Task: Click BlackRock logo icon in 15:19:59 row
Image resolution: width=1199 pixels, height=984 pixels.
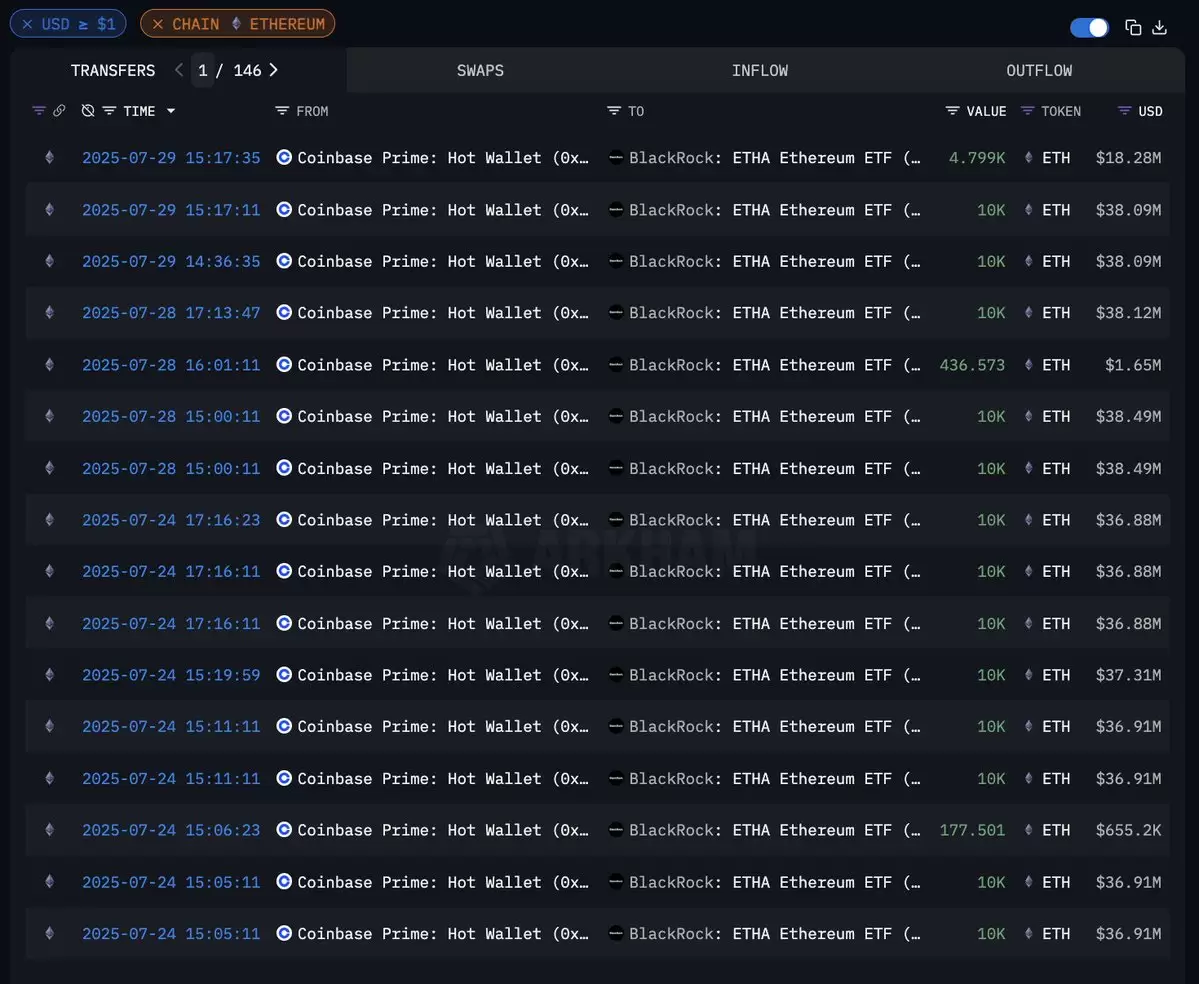Action: click(x=616, y=675)
